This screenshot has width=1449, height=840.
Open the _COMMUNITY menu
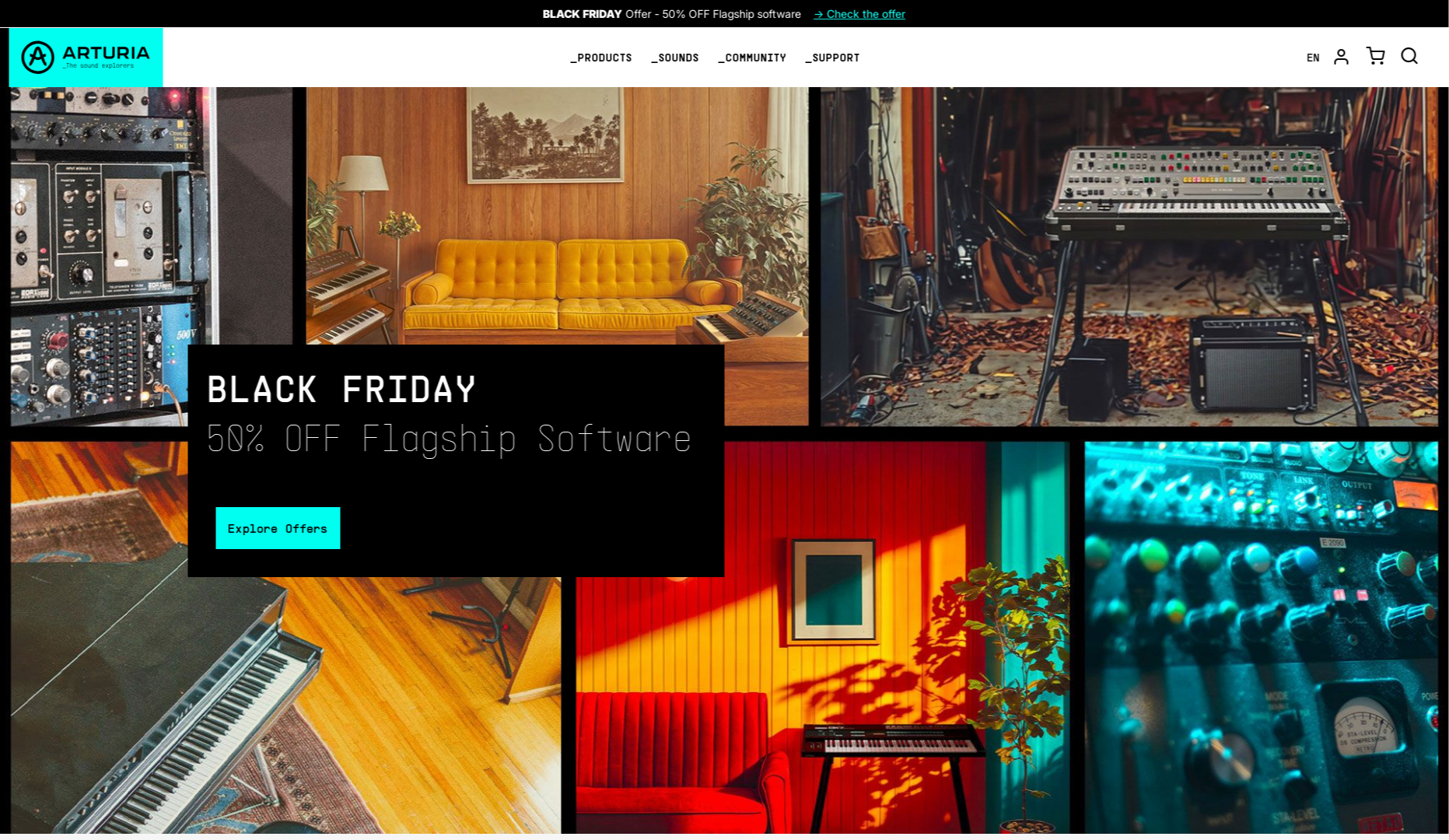[x=751, y=58]
